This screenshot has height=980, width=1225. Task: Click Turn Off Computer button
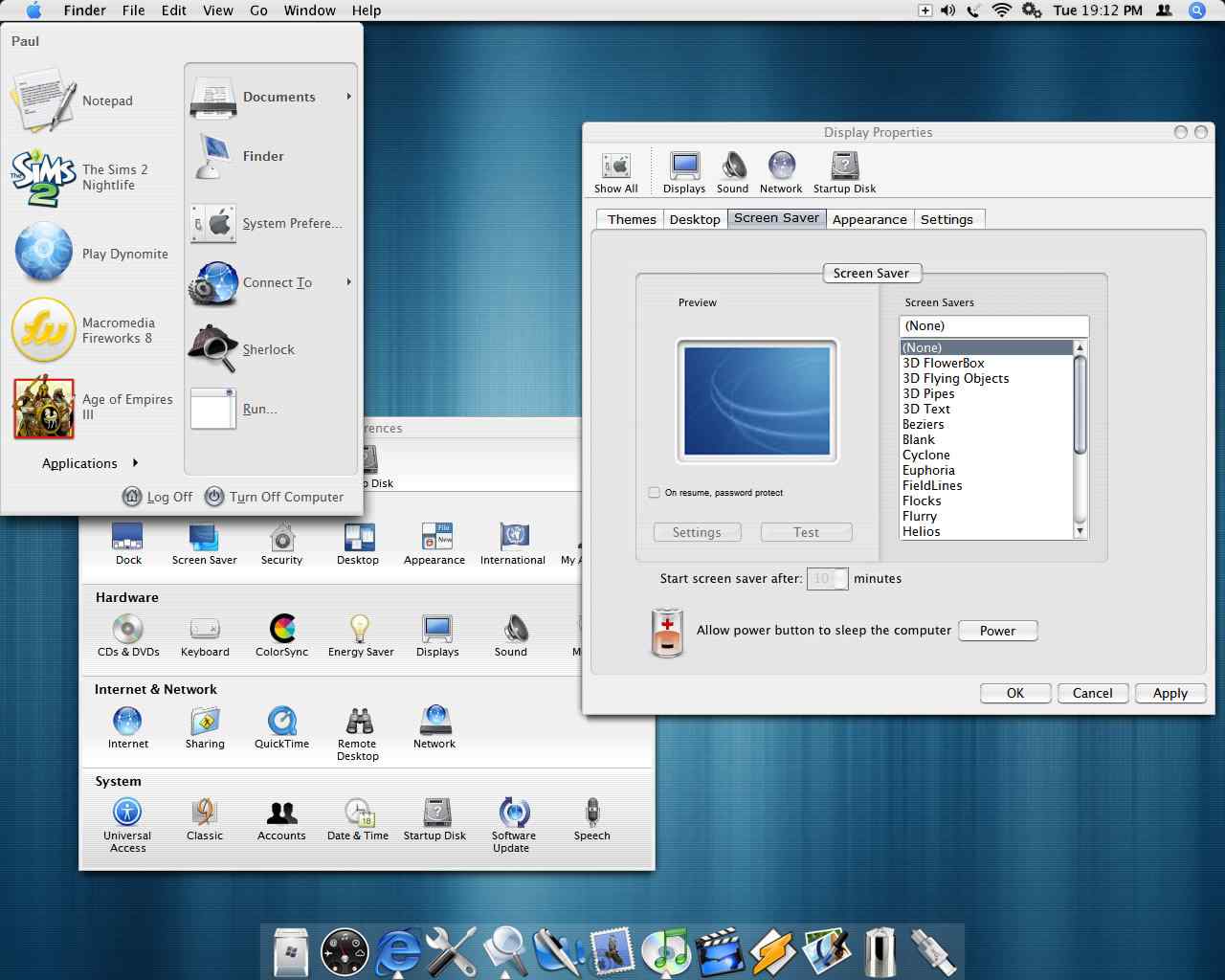click(x=275, y=497)
